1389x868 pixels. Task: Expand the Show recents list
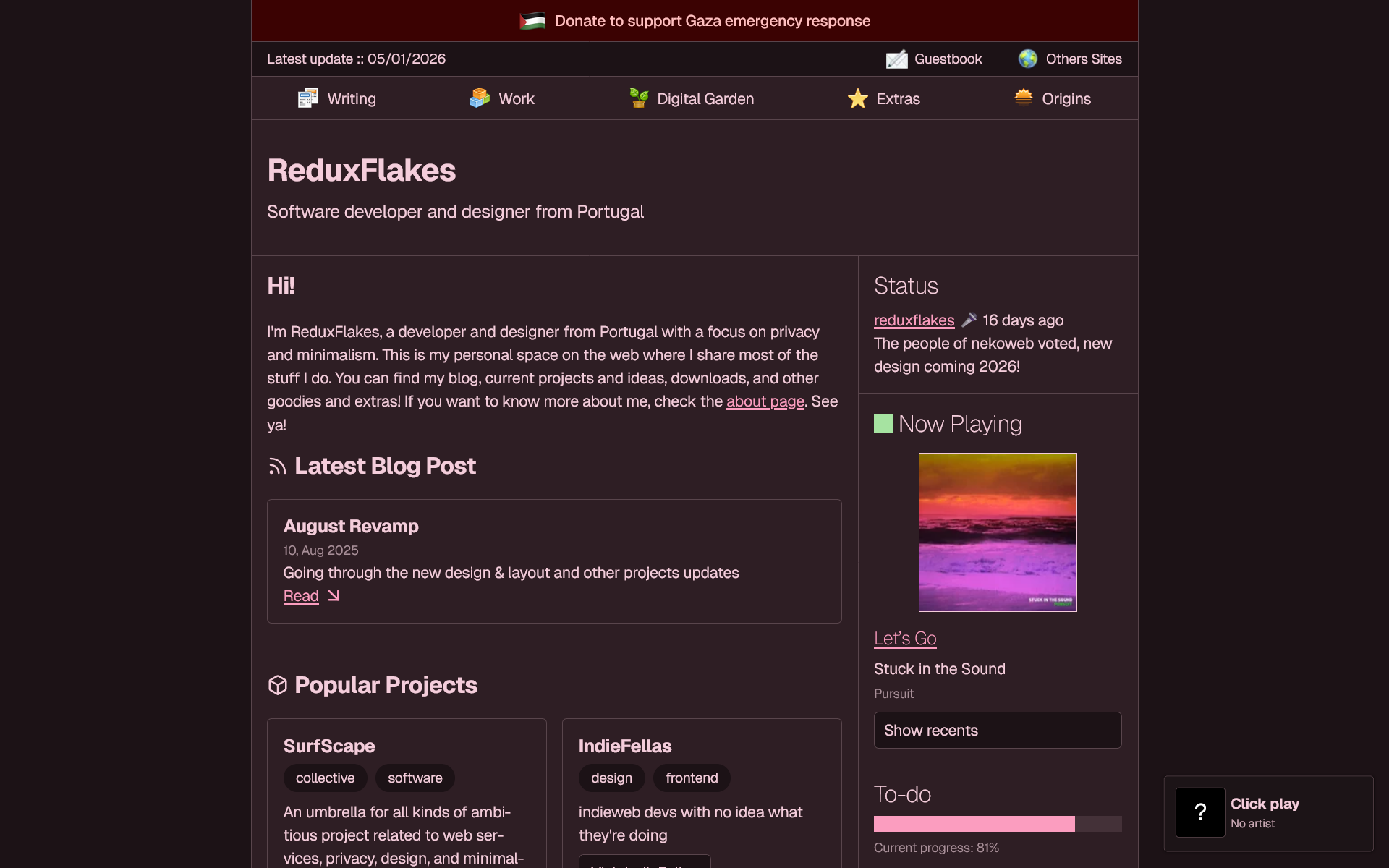(x=998, y=731)
